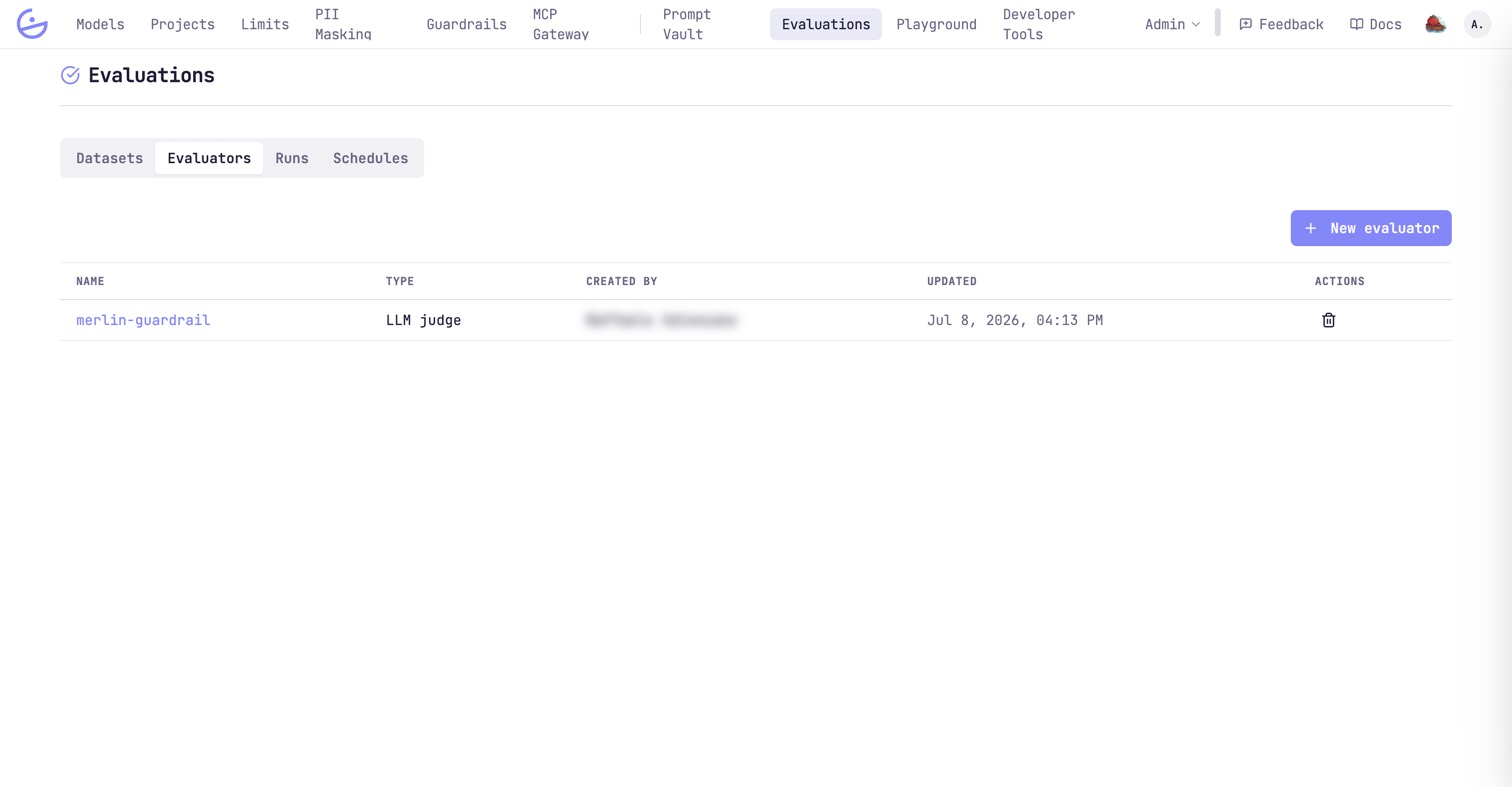Open the Prompt Vault
This screenshot has width=1512, height=787.
(687, 24)
